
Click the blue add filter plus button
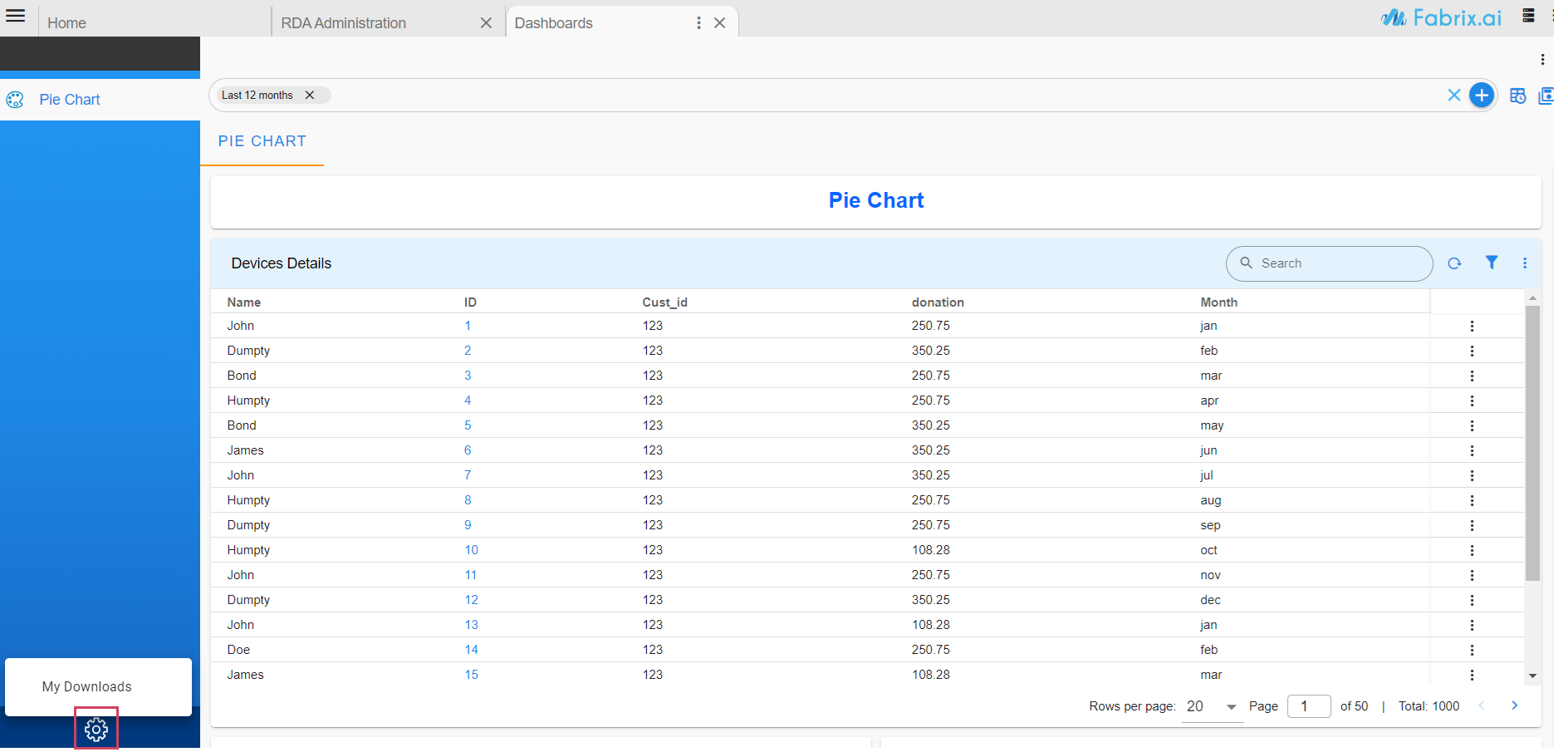(1482, 96)
